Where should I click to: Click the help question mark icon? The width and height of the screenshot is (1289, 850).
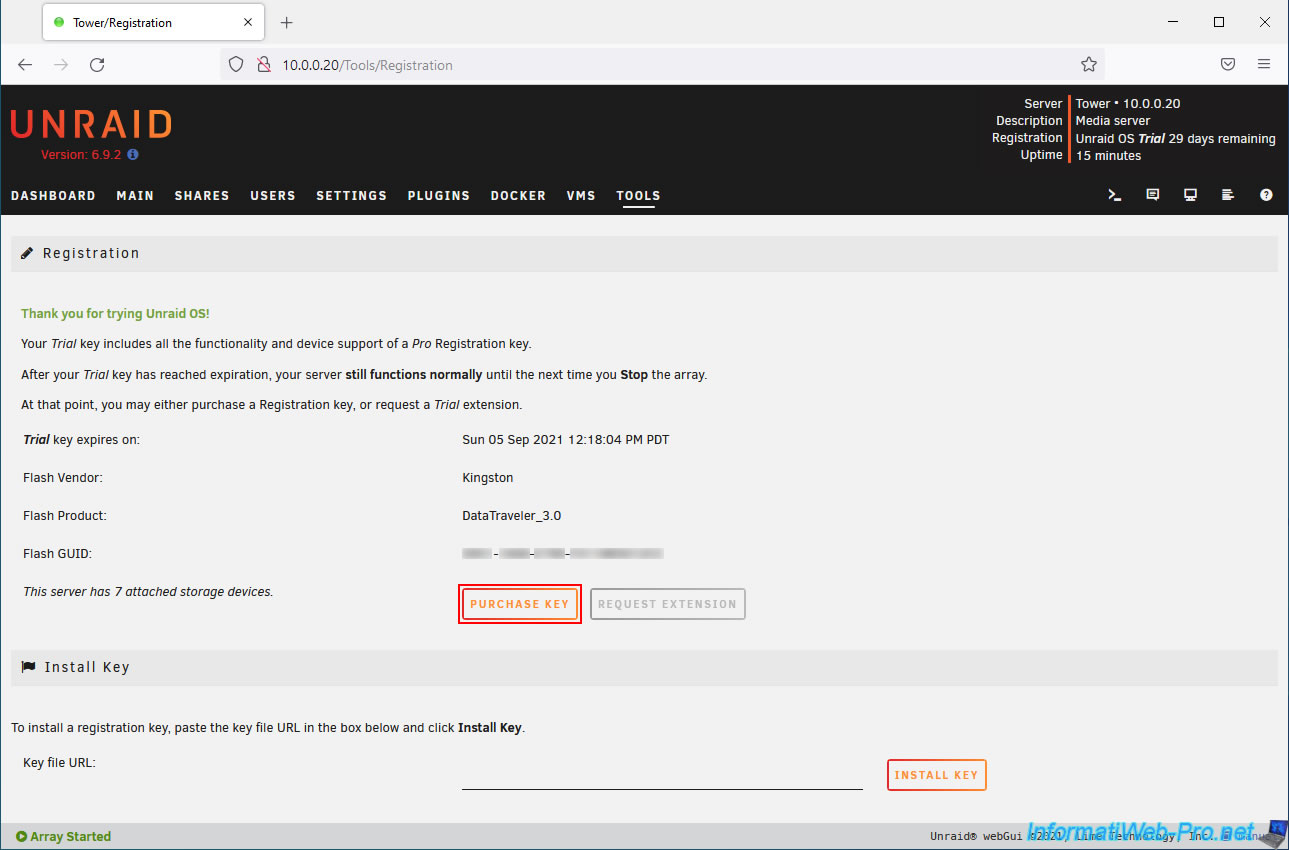tap(1266, 195)
